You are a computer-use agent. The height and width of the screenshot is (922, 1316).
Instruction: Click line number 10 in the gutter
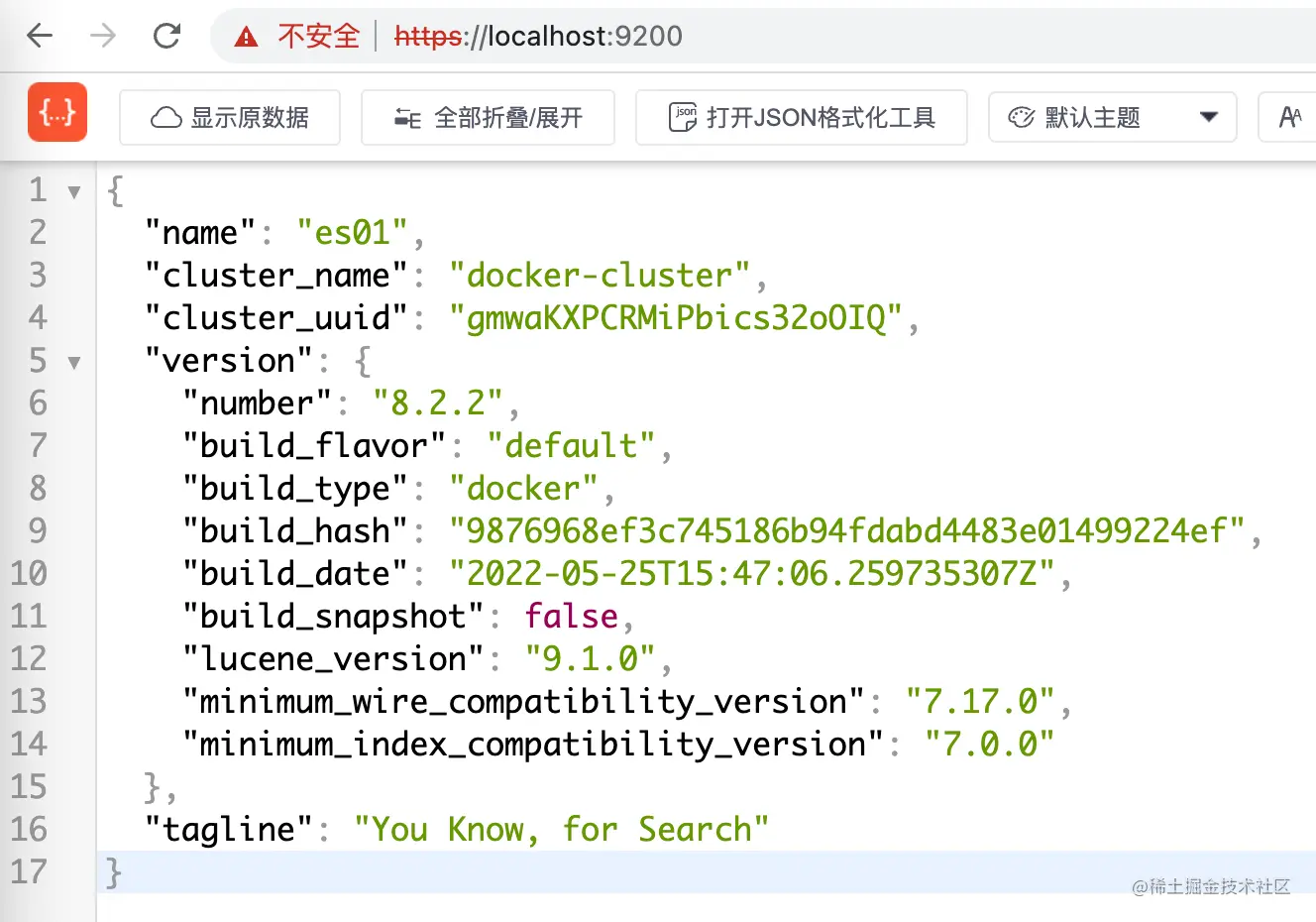pyautogui.click(x=29, y=574)
